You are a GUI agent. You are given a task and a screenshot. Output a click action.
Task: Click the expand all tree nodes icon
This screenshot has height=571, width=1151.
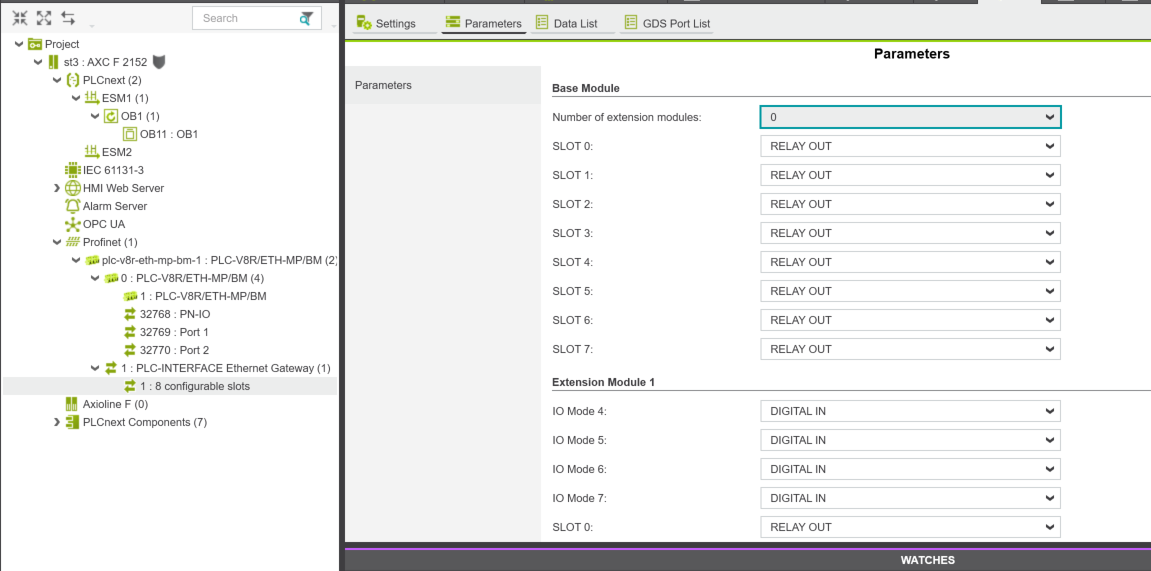coord(44,18)
